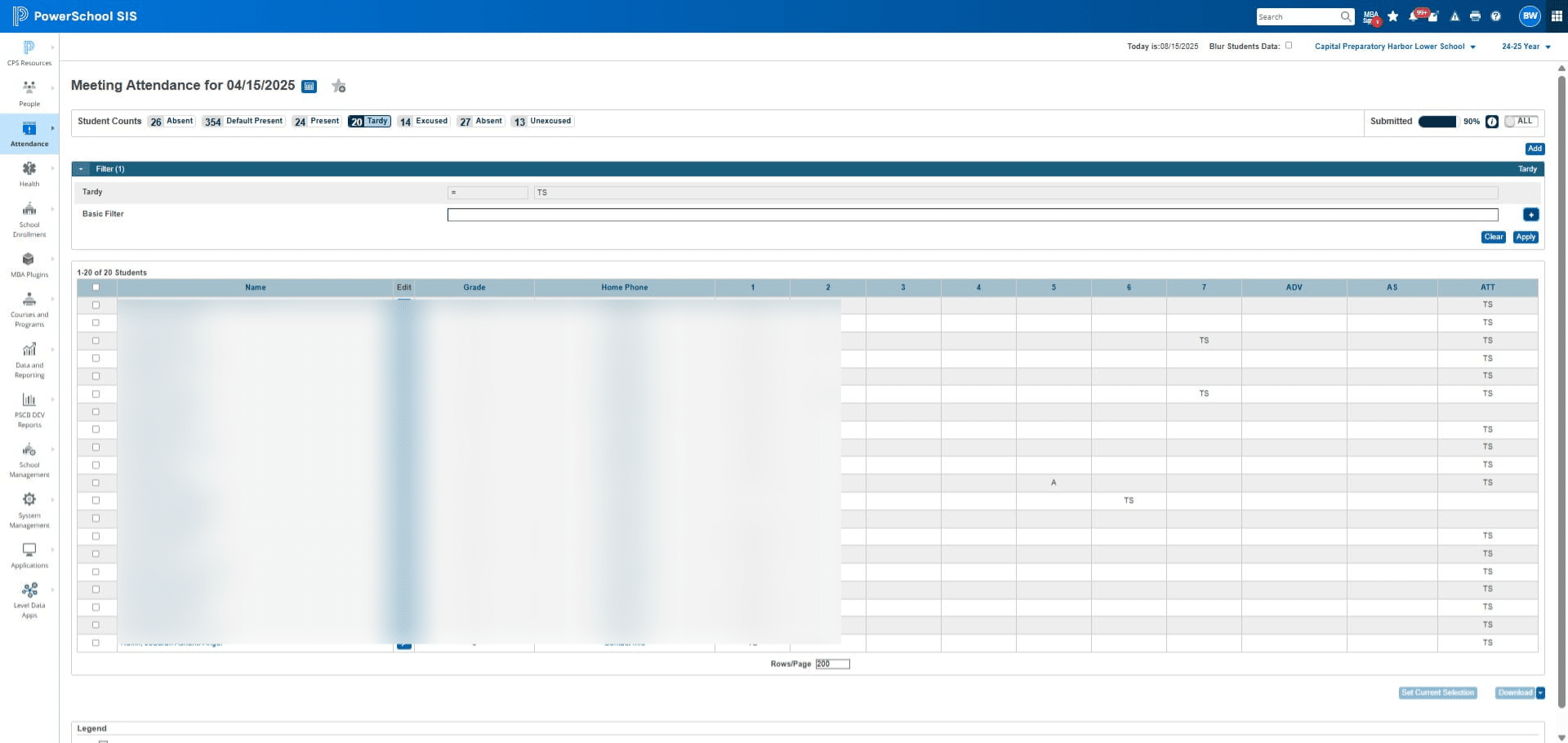Select the 24 Present student count
The height and width of the screenshot is (743, 1568).
(317, 121)
